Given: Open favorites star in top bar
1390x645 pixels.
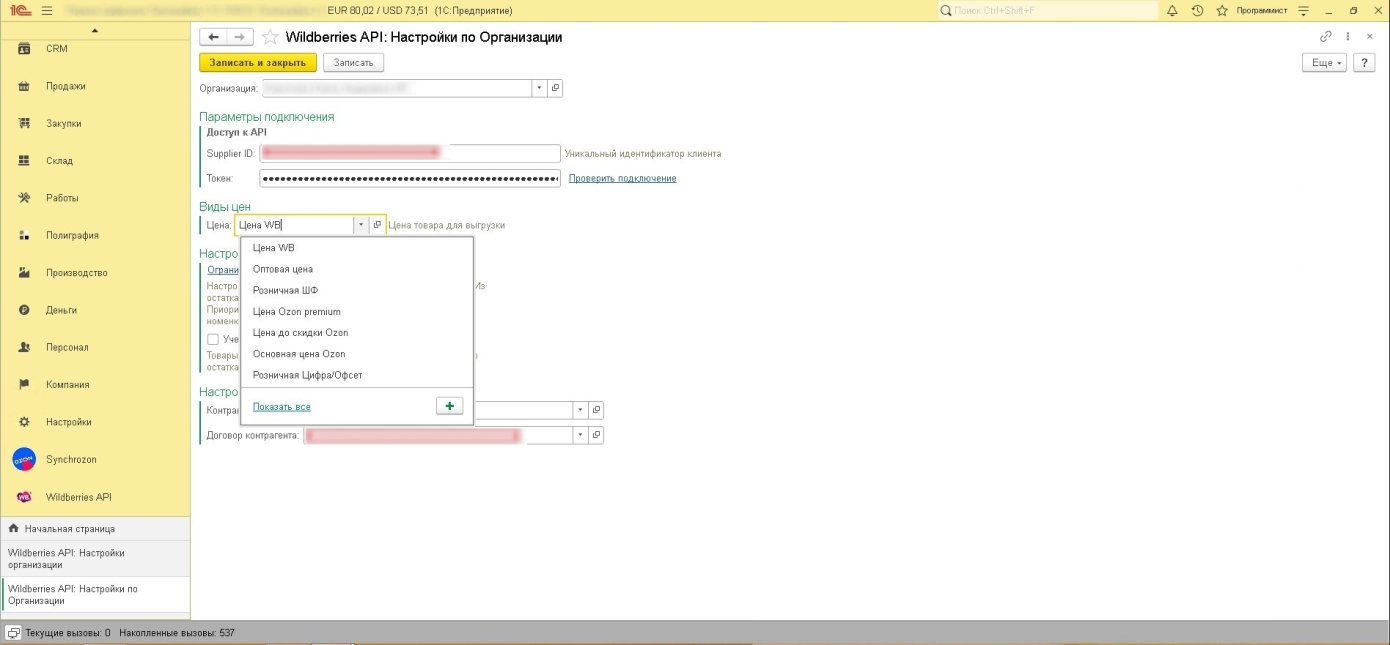Looking at the screenshot, I should coord(1222,10).
